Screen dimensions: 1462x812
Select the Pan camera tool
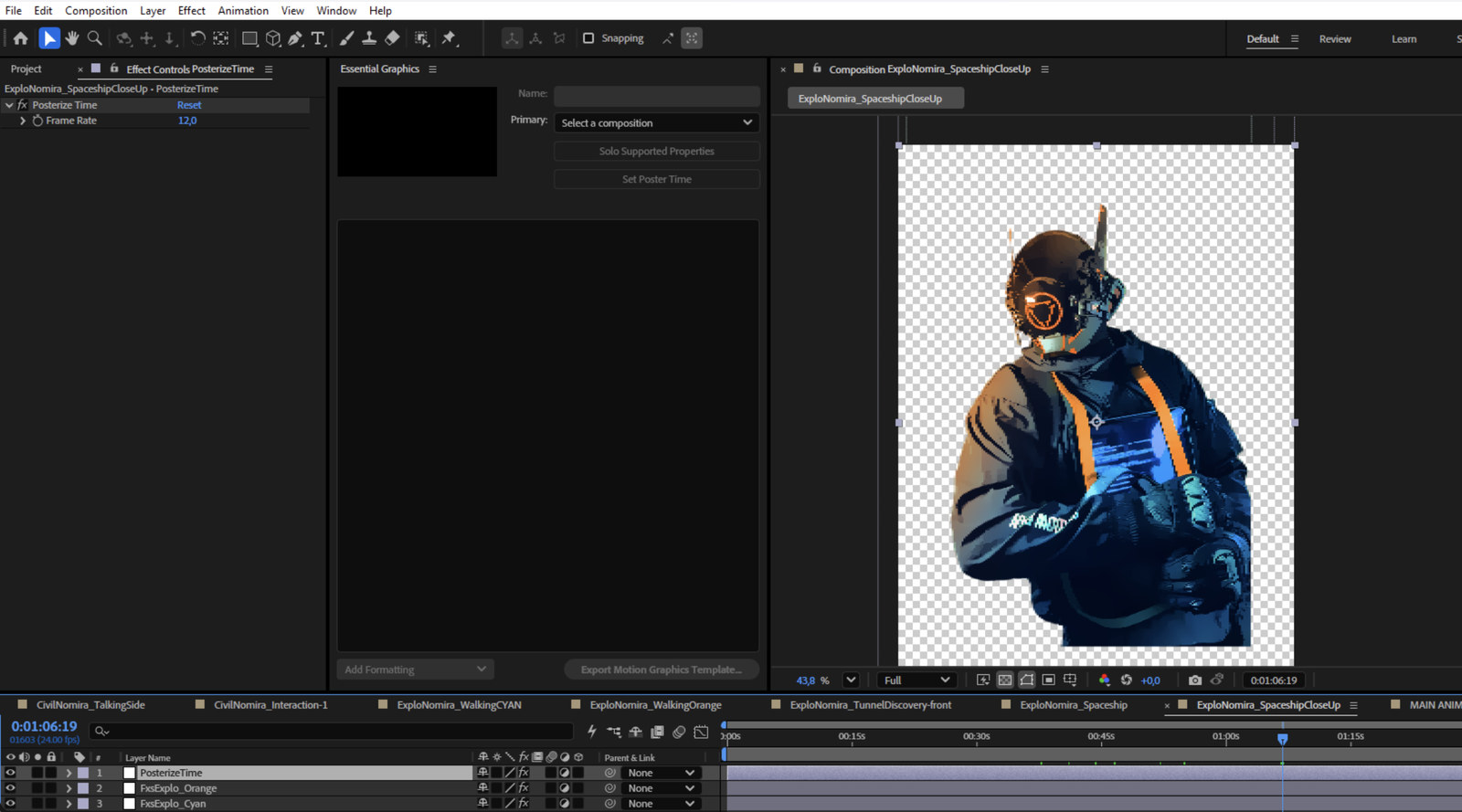(147, 38)
